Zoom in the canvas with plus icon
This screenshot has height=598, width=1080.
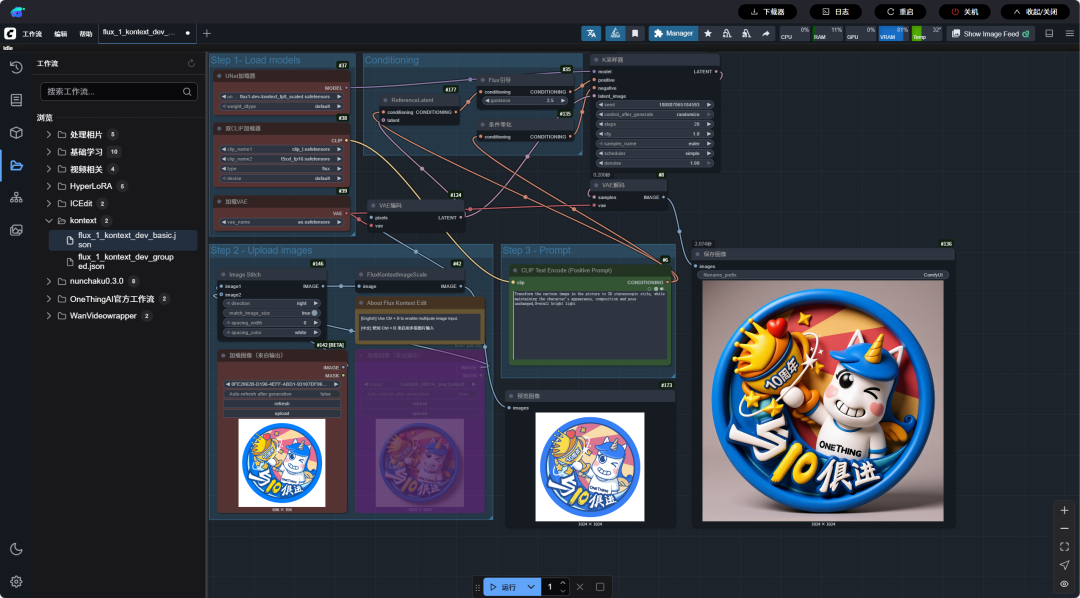pyautogui.click(x=1064, y=511)
